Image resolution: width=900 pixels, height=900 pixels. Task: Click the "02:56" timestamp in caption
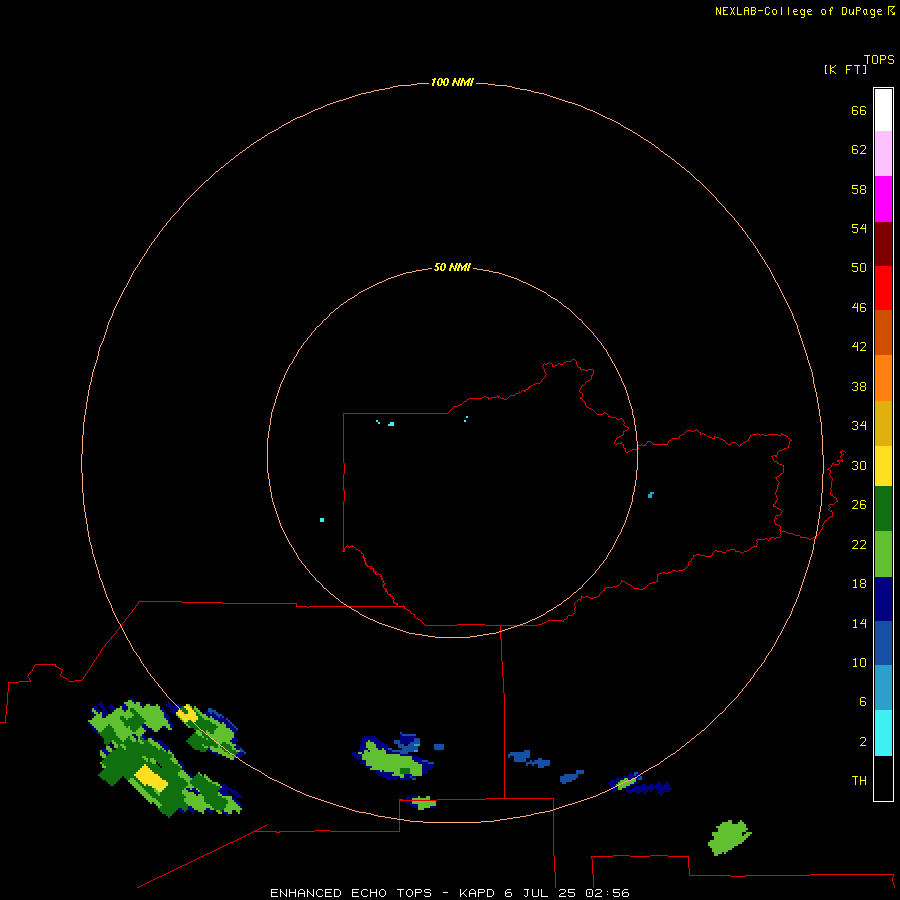[607, 893]
